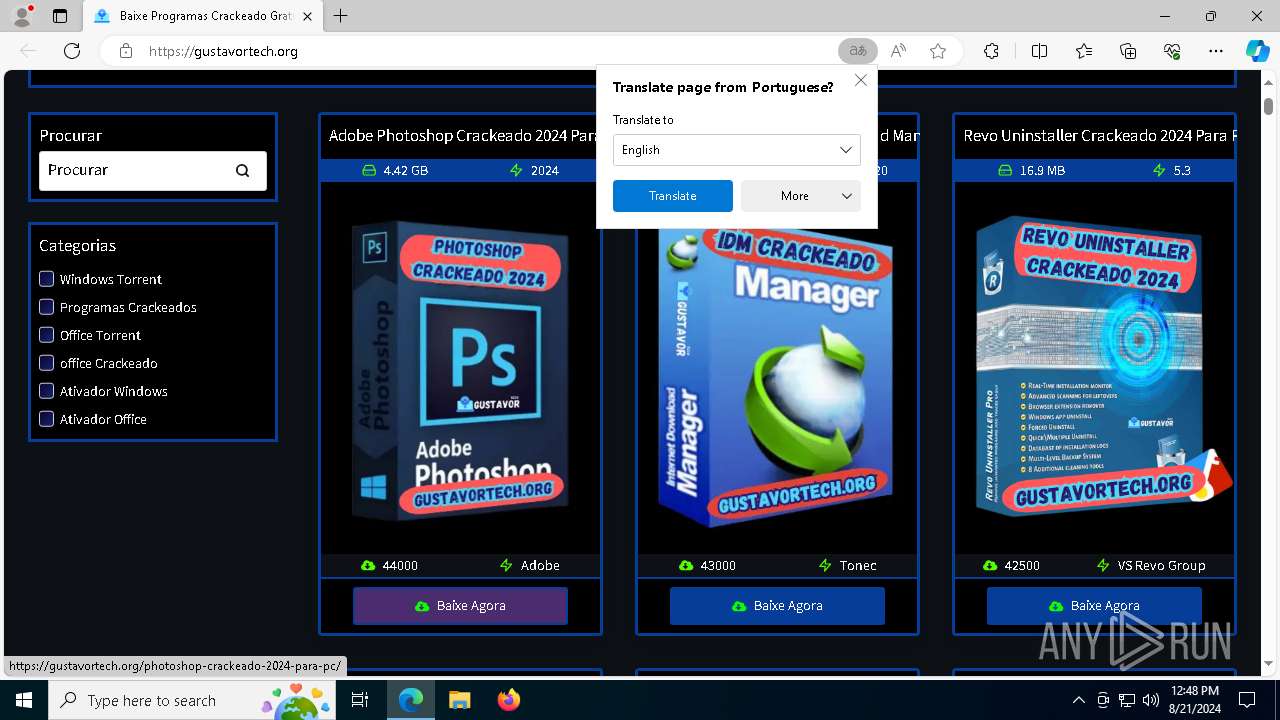
Task: Click the taskbar search box
Action: pos(192,700)
